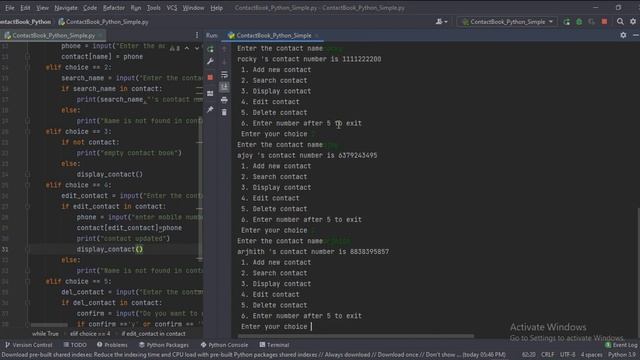Open Version Control tool window
640x360 pixels.
tap(28, 345)
